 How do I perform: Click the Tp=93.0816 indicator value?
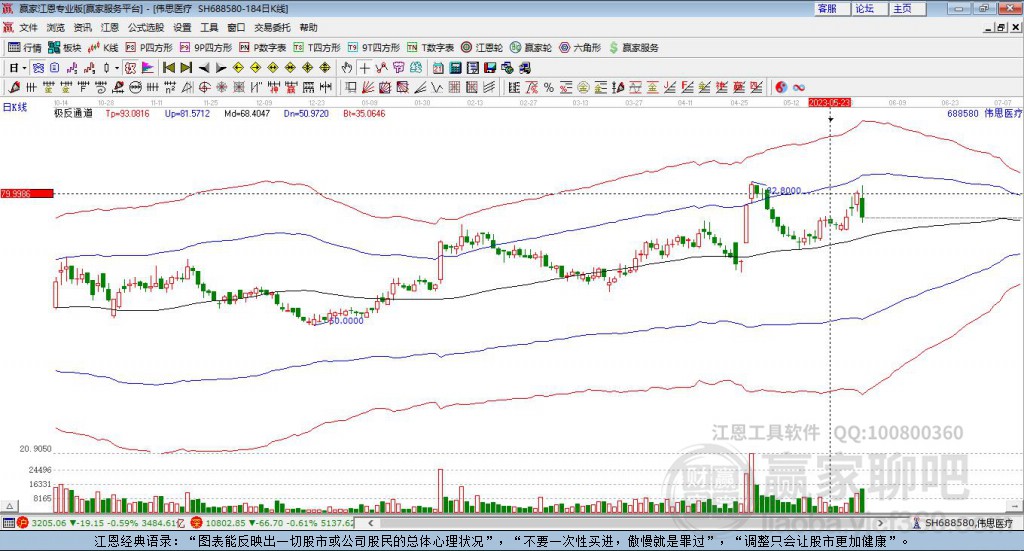tap(127, 114)
